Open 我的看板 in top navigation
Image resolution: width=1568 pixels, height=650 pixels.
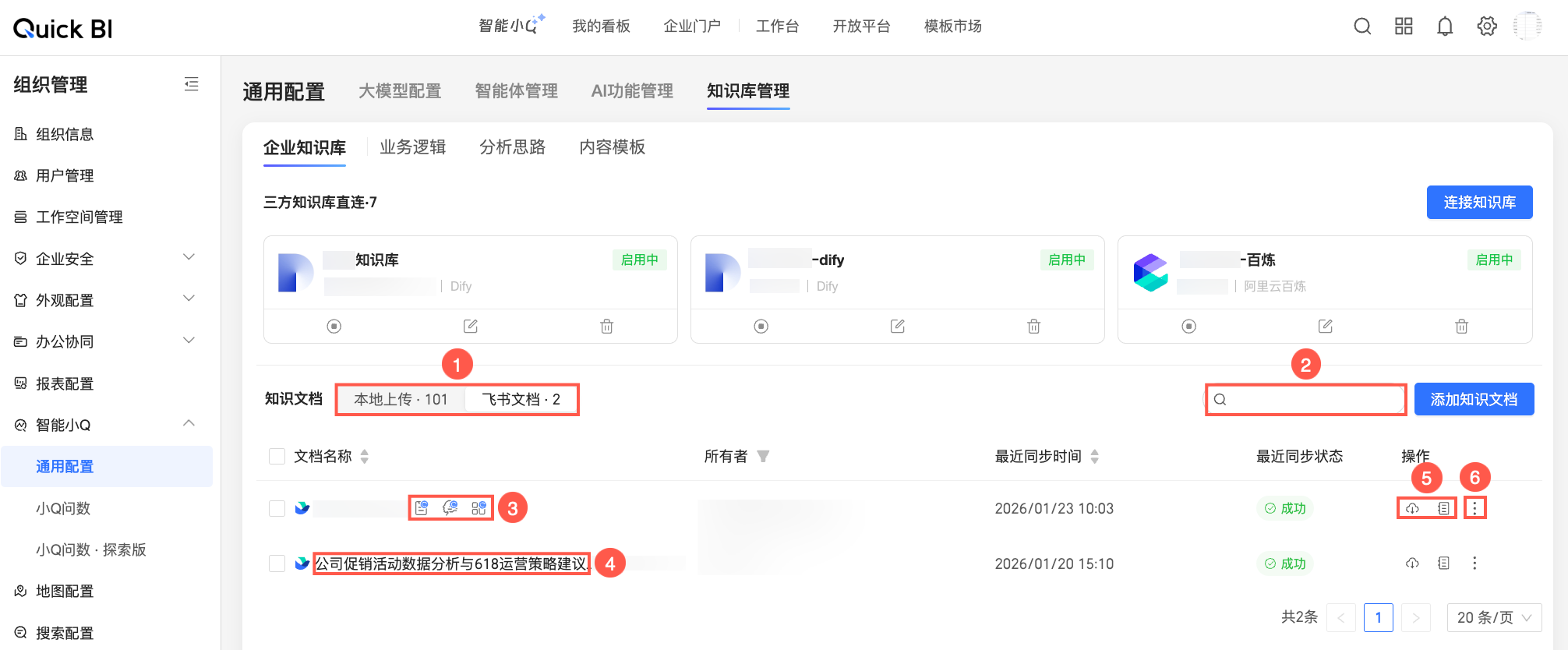click(x=601, y=26)
